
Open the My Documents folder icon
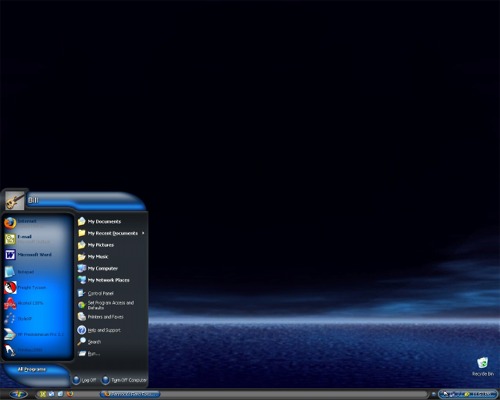click(82, 221)
